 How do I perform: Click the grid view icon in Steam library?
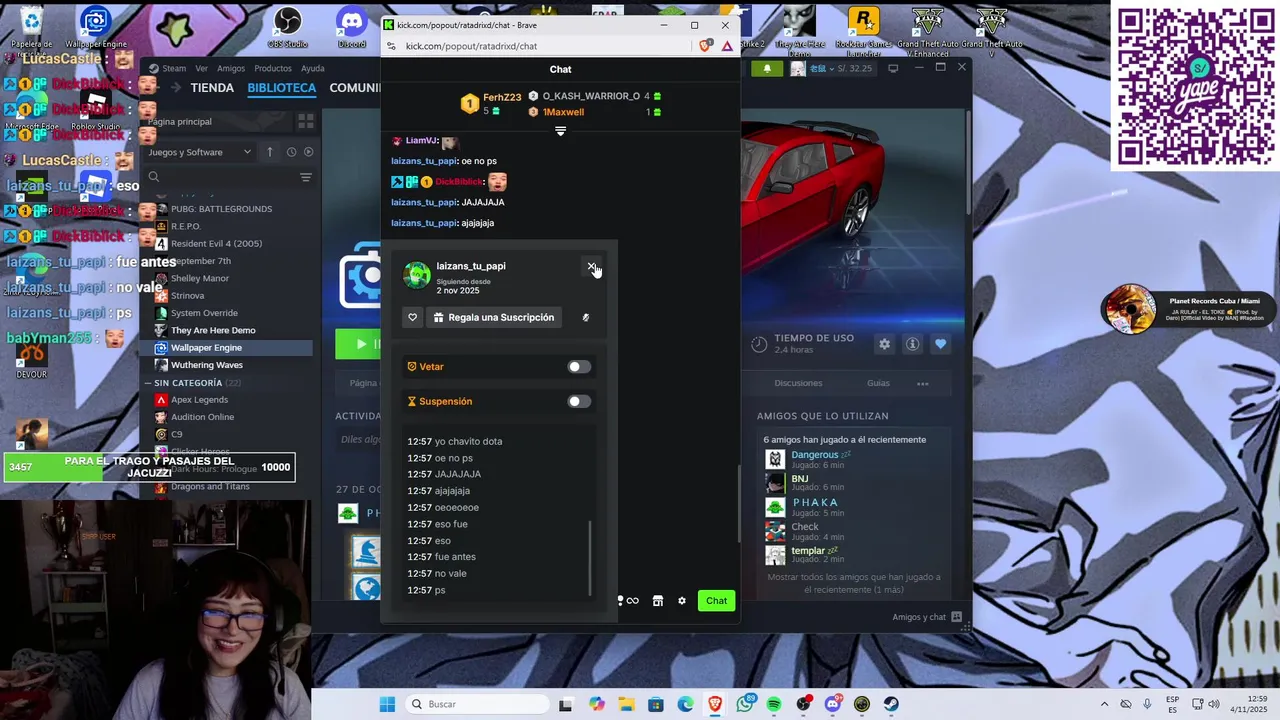(306, 121)
